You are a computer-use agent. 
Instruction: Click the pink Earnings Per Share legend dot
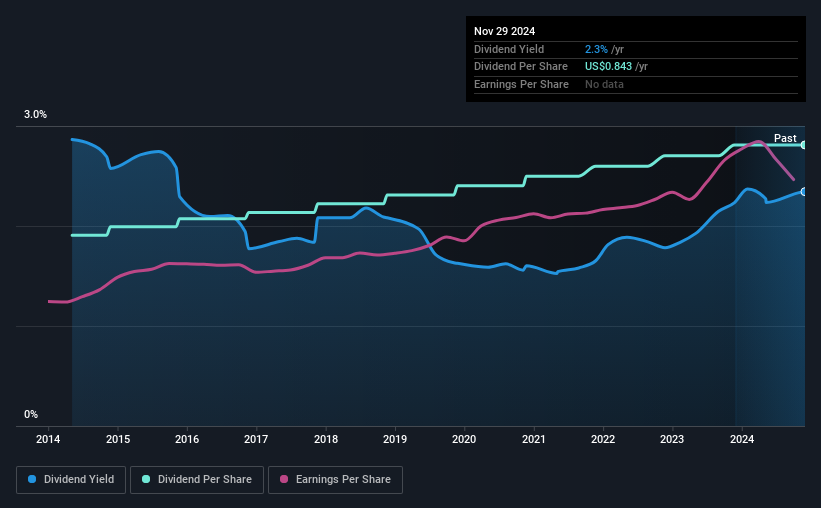[284, 479]
